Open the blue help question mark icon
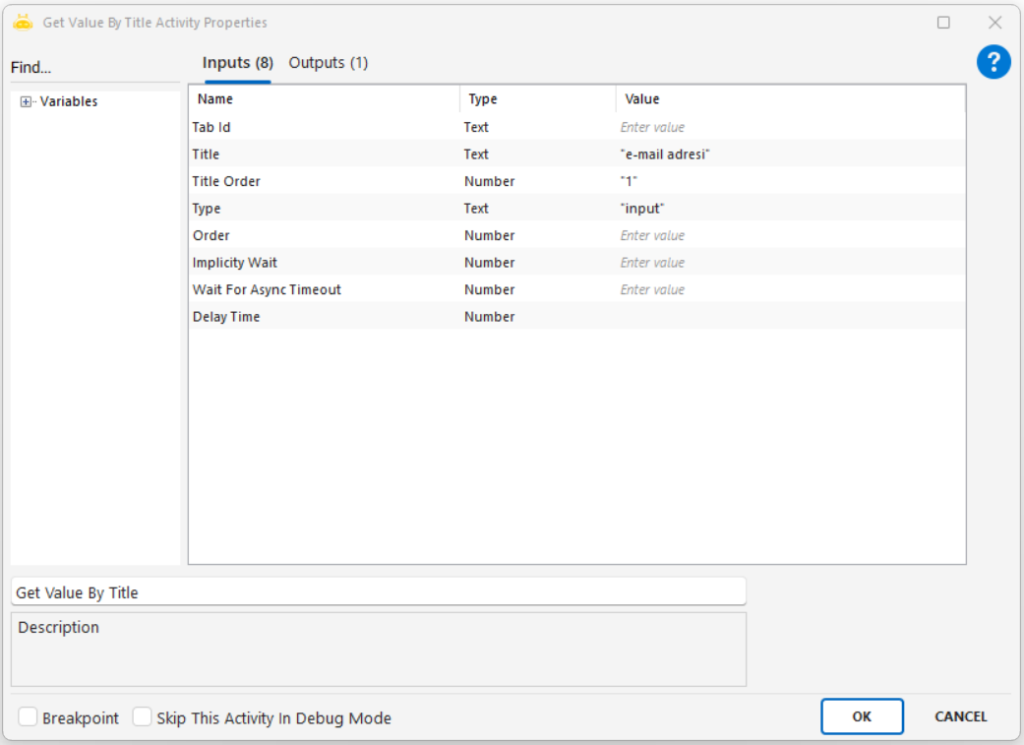 [993, 63]
